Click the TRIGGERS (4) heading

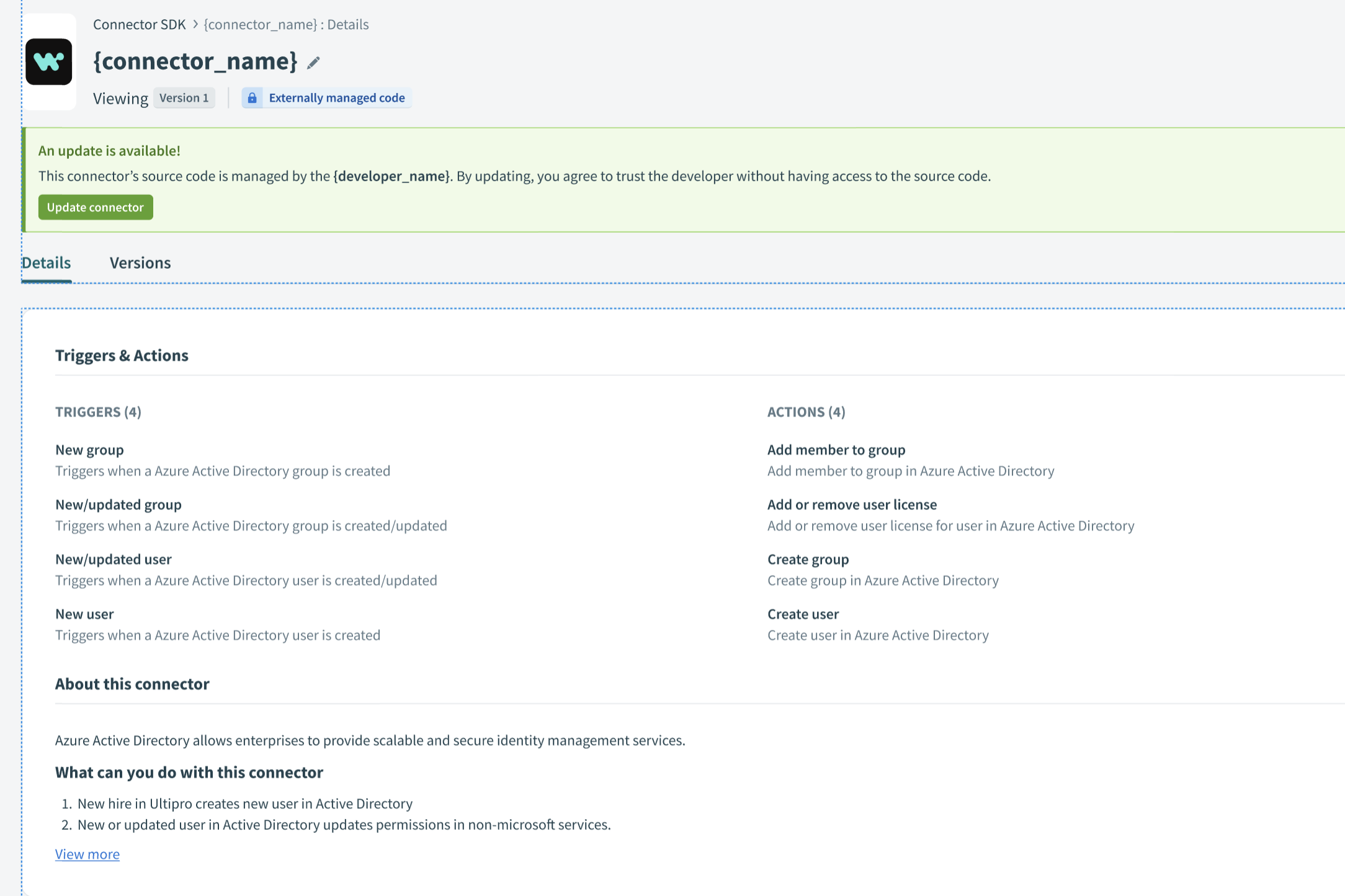[98, 412]
